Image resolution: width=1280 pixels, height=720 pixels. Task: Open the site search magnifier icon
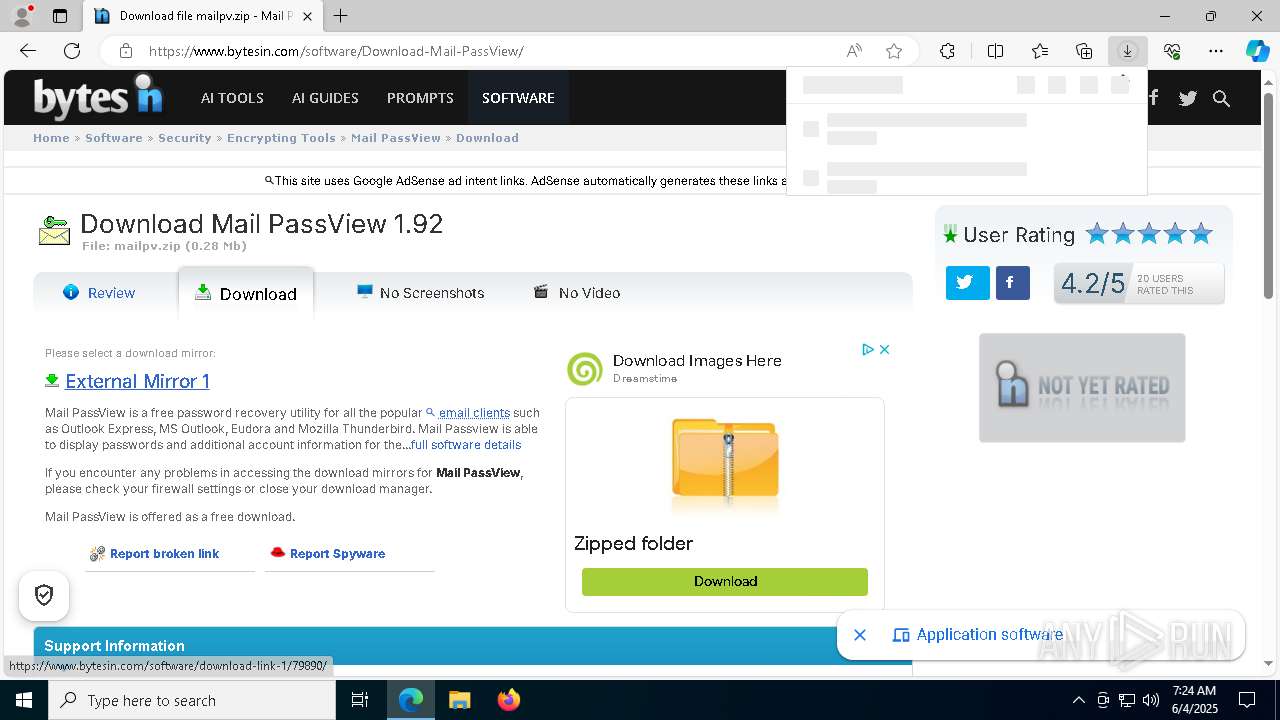click(x=1221, y=98)
